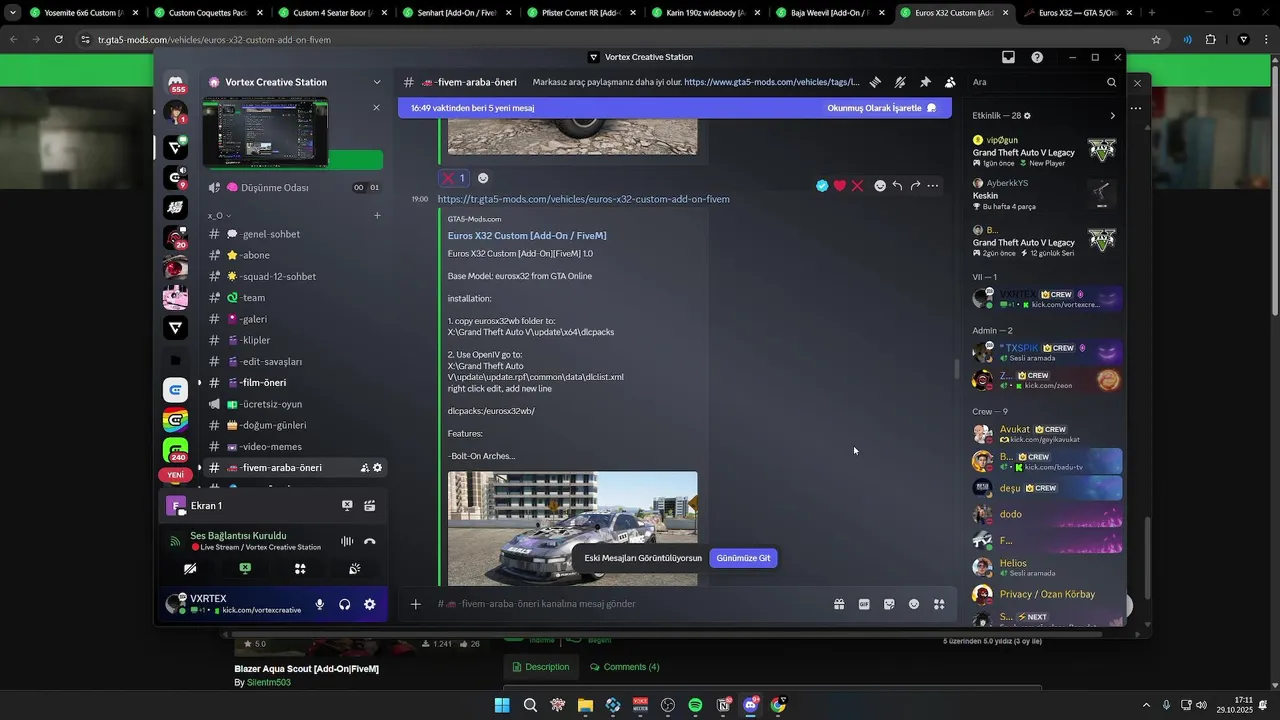
Task: Switch to Yosemite 6x6 Custom browser tab
Action: (x=84, y=13)
